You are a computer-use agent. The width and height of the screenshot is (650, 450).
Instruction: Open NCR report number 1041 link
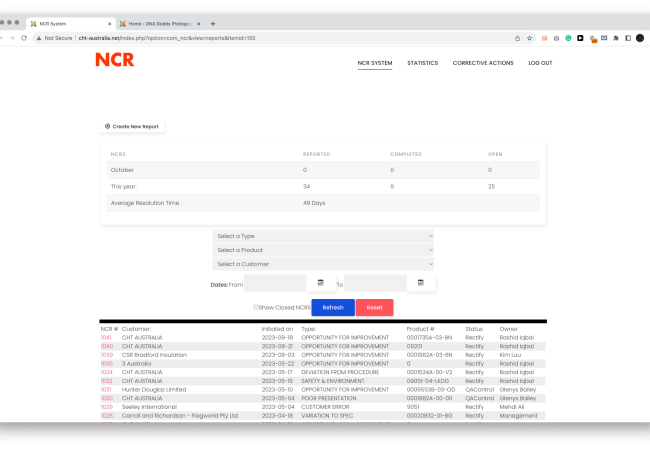click(106, 338)
